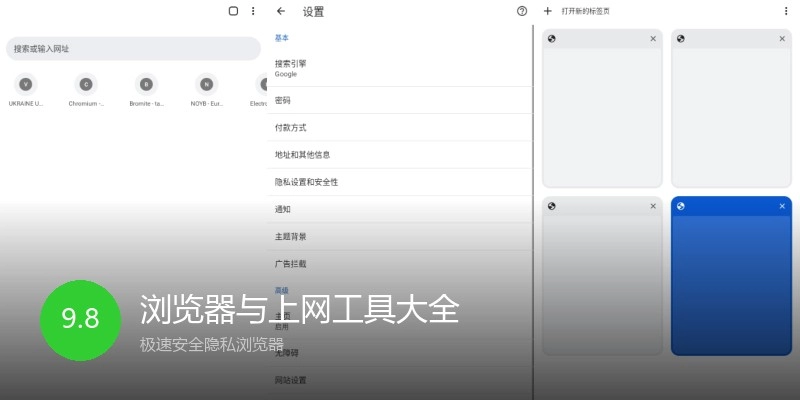Open the NOYB shortcut icon

pyautogui.click(x=206, y=84)
